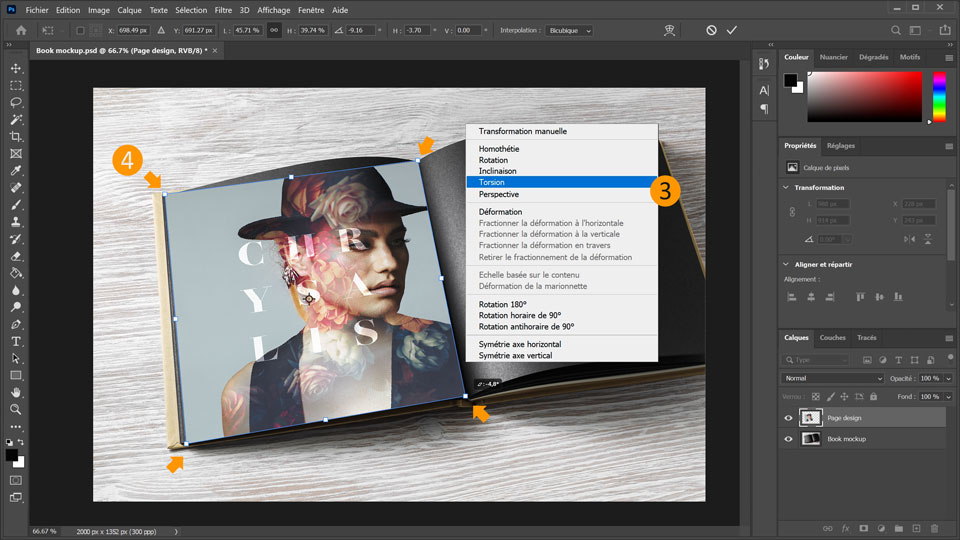Cancel the transformation in options bar
The height and width of the screenshot is (540, 960).
click(x=711, y=30)
